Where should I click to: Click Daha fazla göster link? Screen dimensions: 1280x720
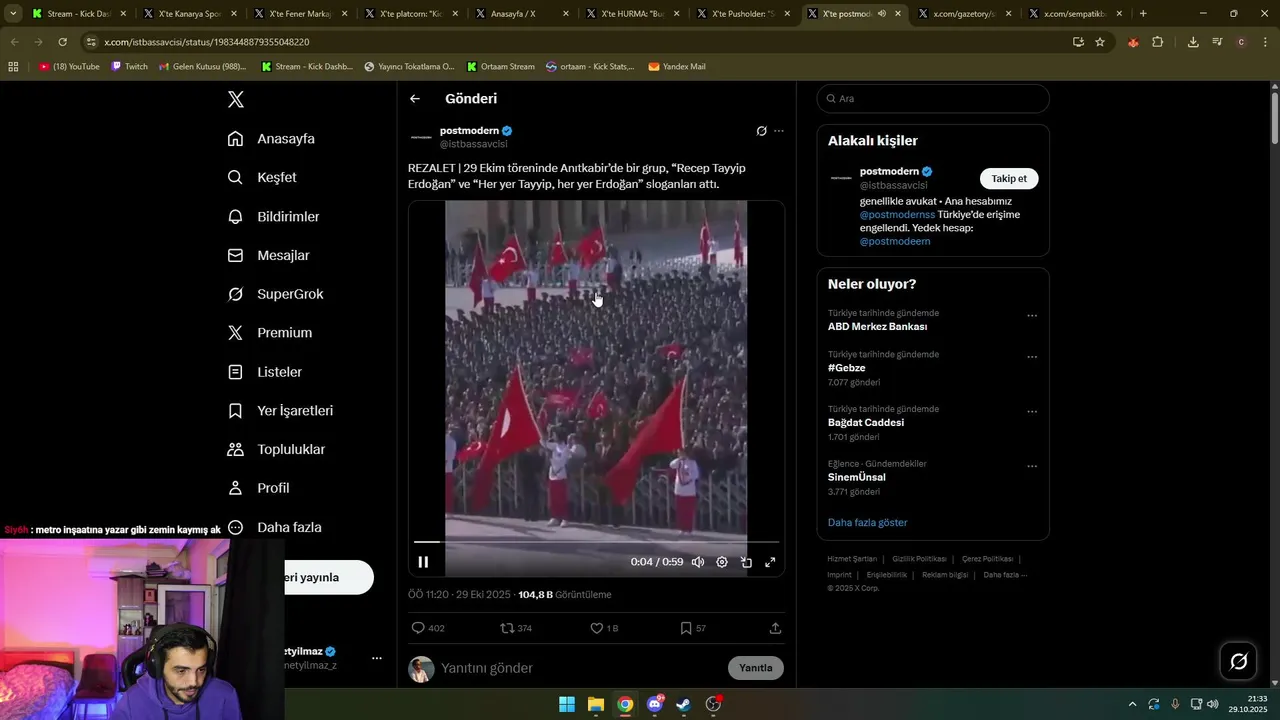[867, 523]
